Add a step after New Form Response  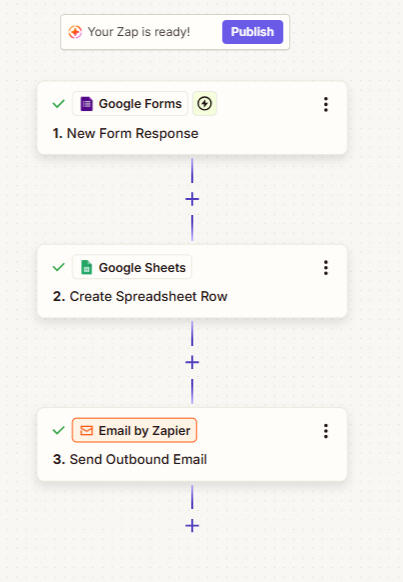tap(192, 200)
